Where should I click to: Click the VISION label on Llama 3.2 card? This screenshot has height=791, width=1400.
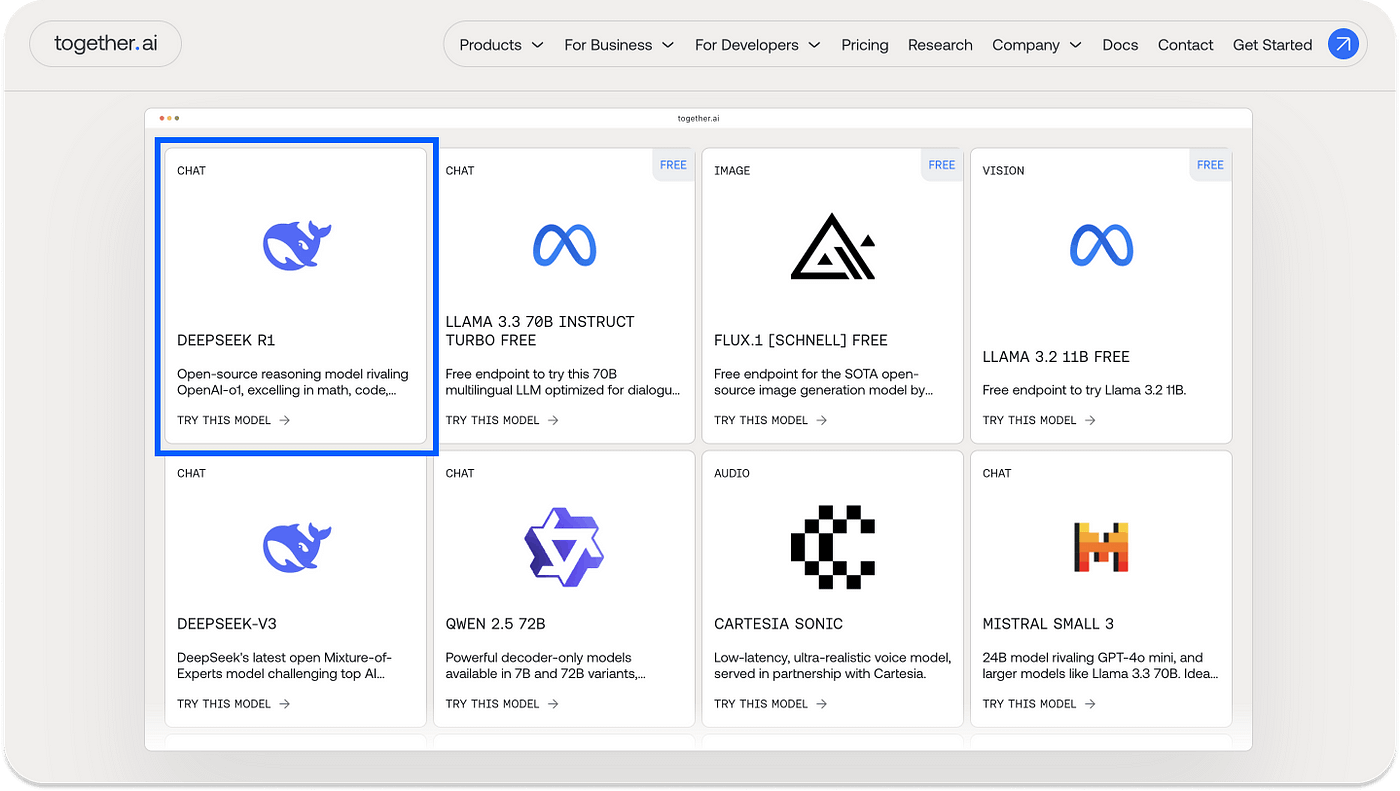[1003, 171]
